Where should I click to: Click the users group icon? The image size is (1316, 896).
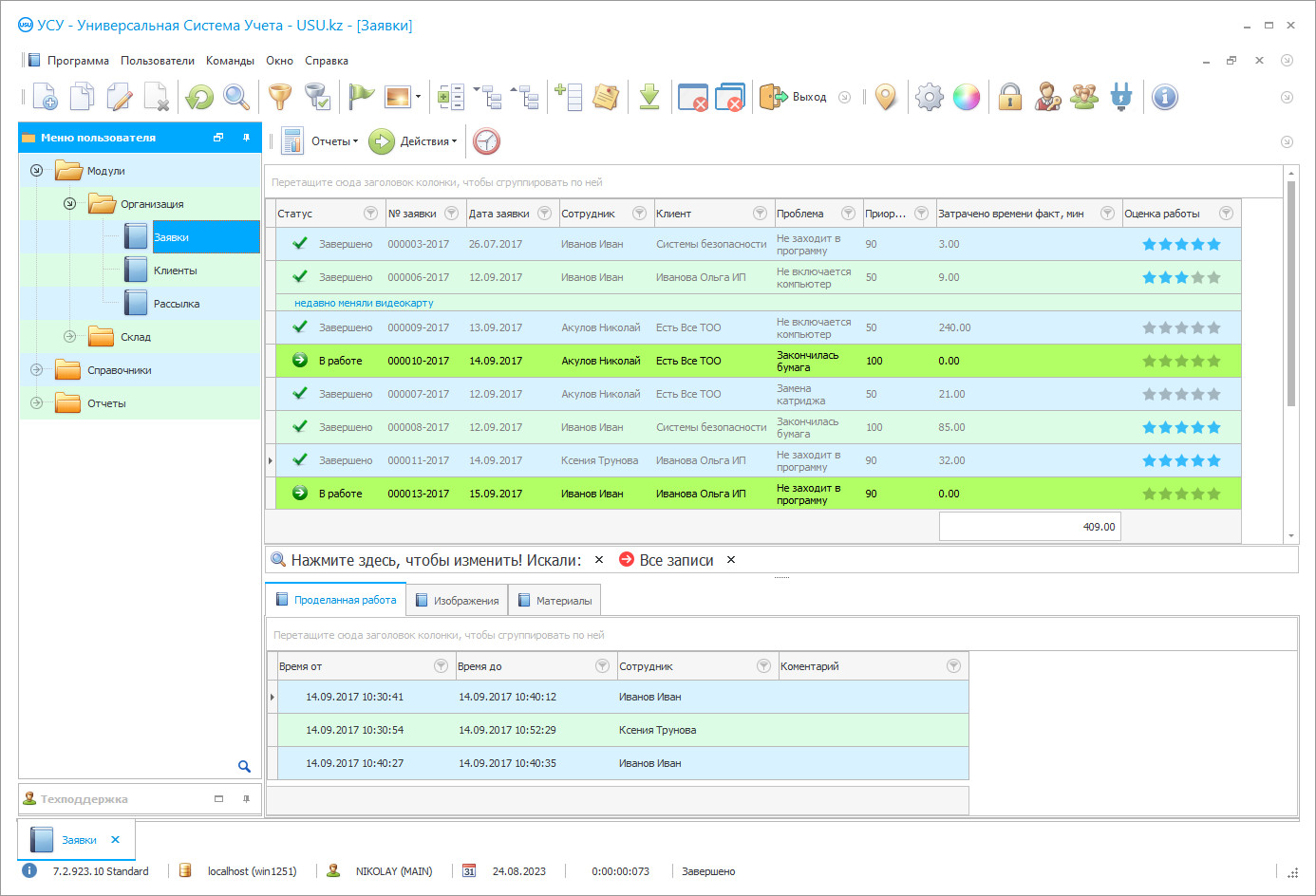(1084, 97)
